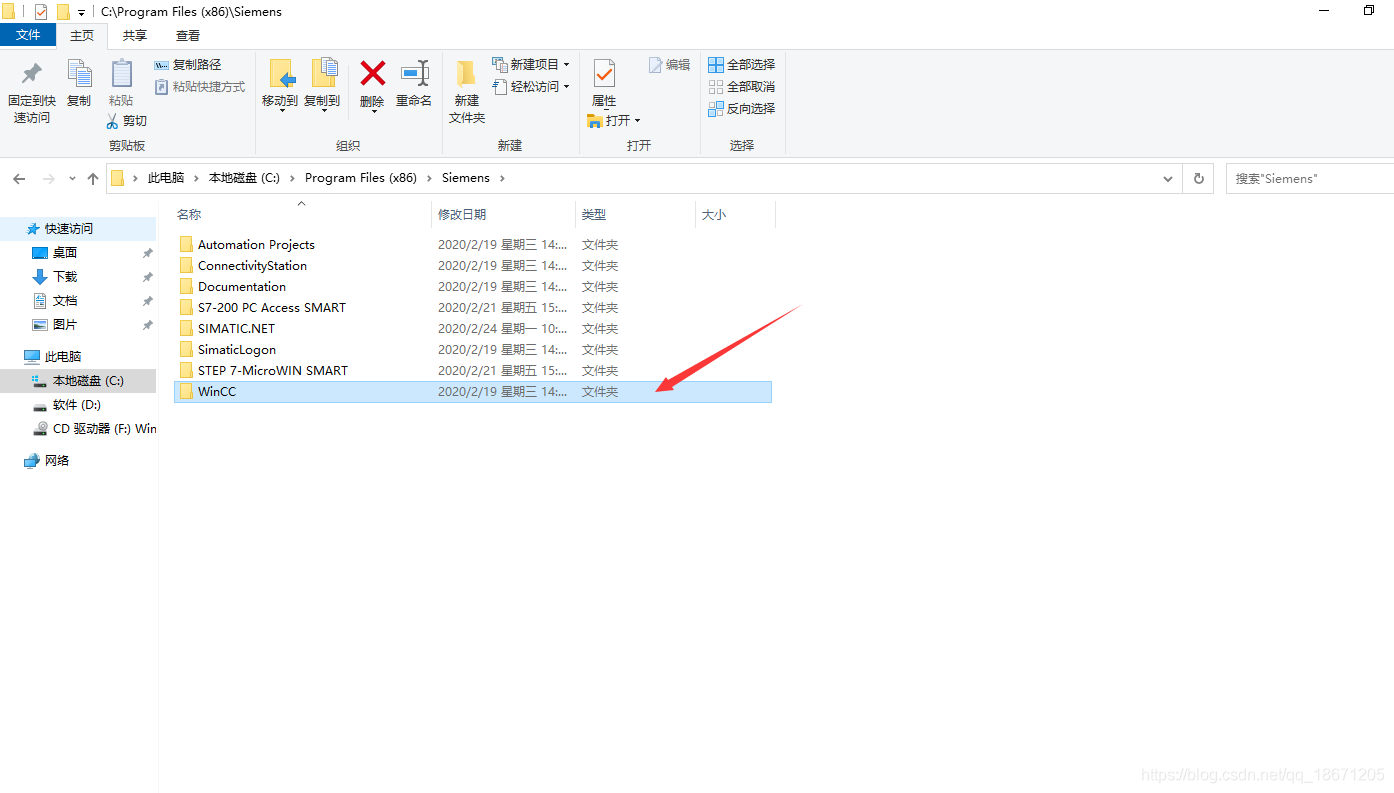1394x793 pixels.
Task: Select the SimaticLogon folder
Action: tap(473, 349)
